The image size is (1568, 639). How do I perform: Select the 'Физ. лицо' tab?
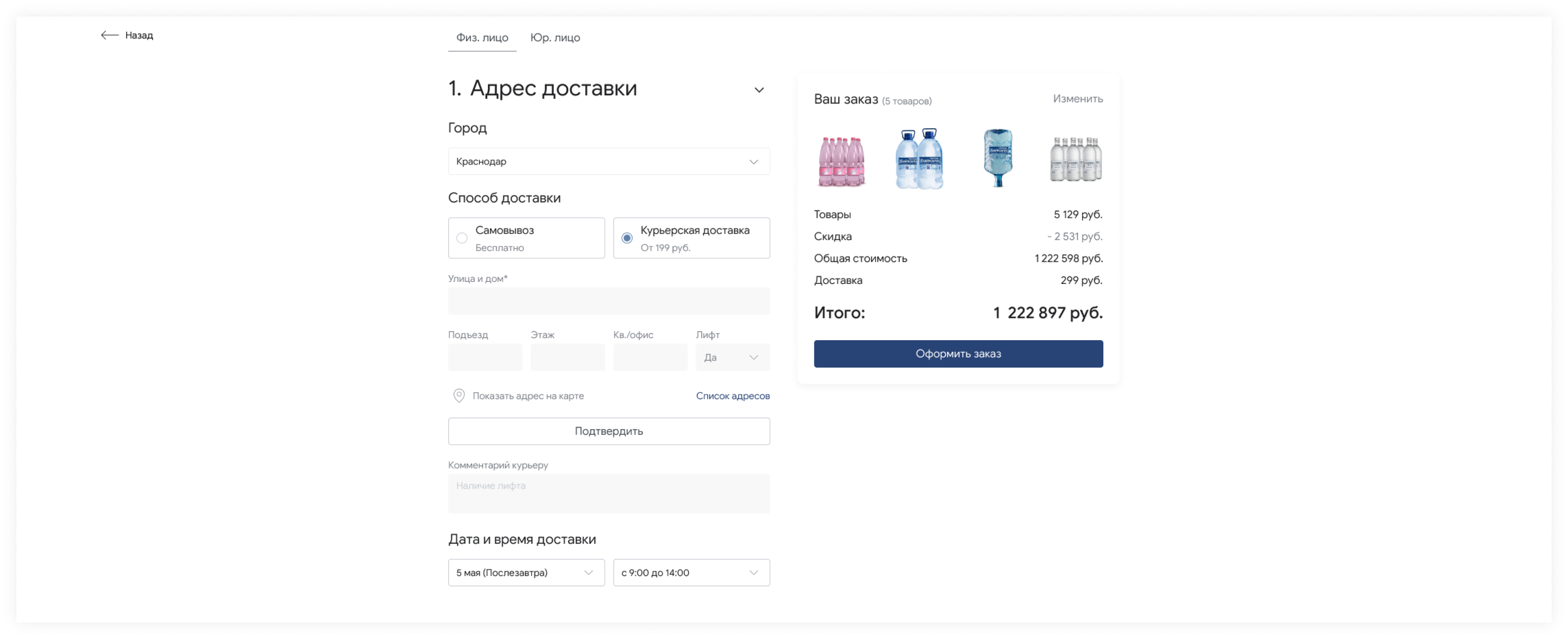(x=482, y=37)
